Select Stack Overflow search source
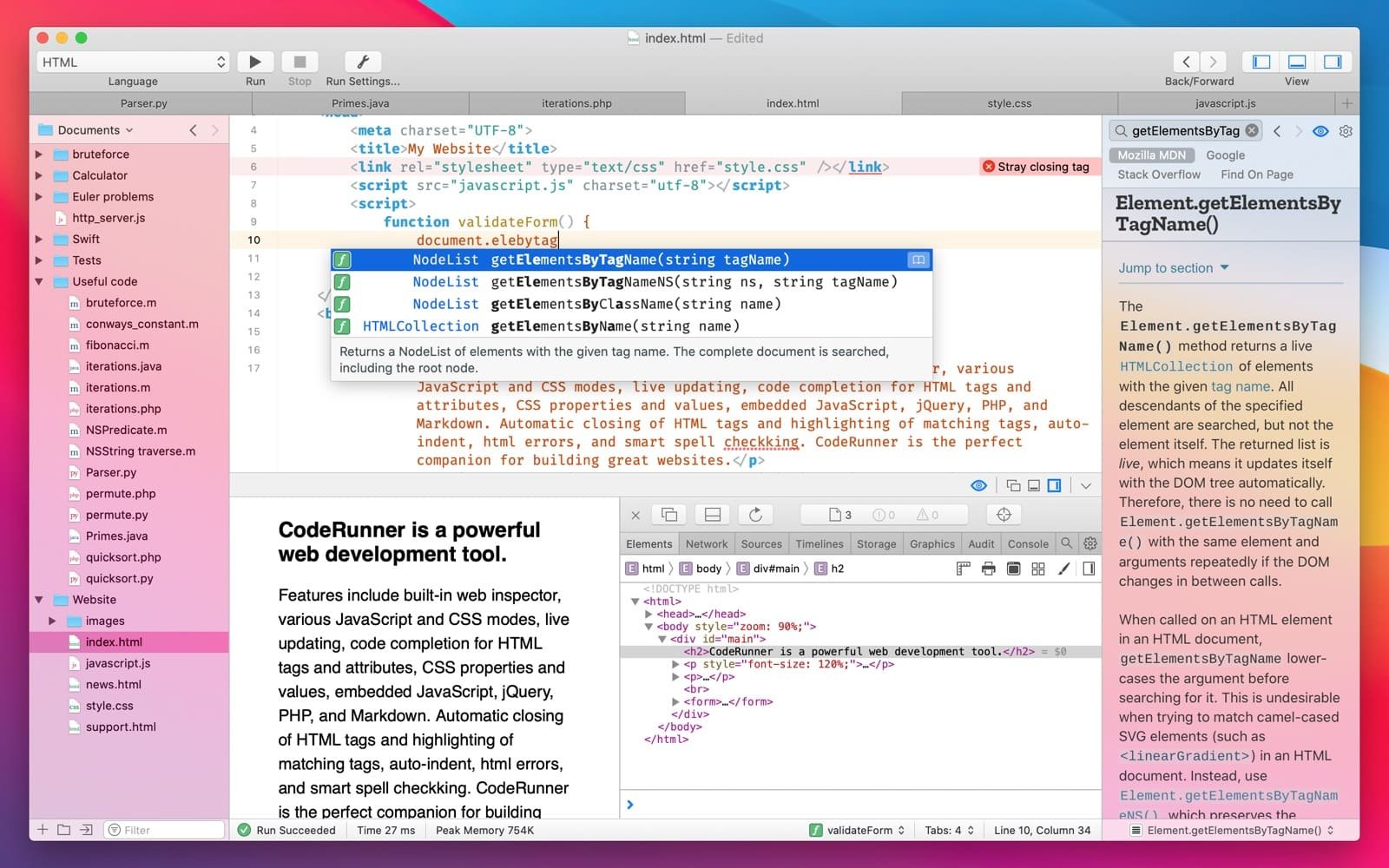This screenshot has width=1389, height=868. 1158,174
